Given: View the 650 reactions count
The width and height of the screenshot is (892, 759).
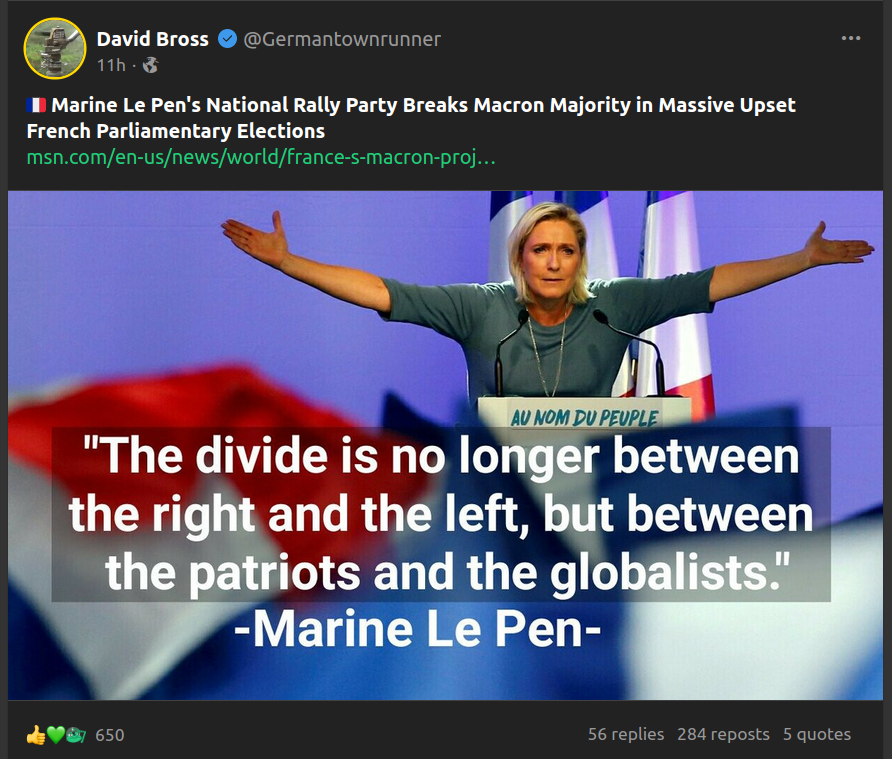Looking at the screenshot, I should click(110, 735).
